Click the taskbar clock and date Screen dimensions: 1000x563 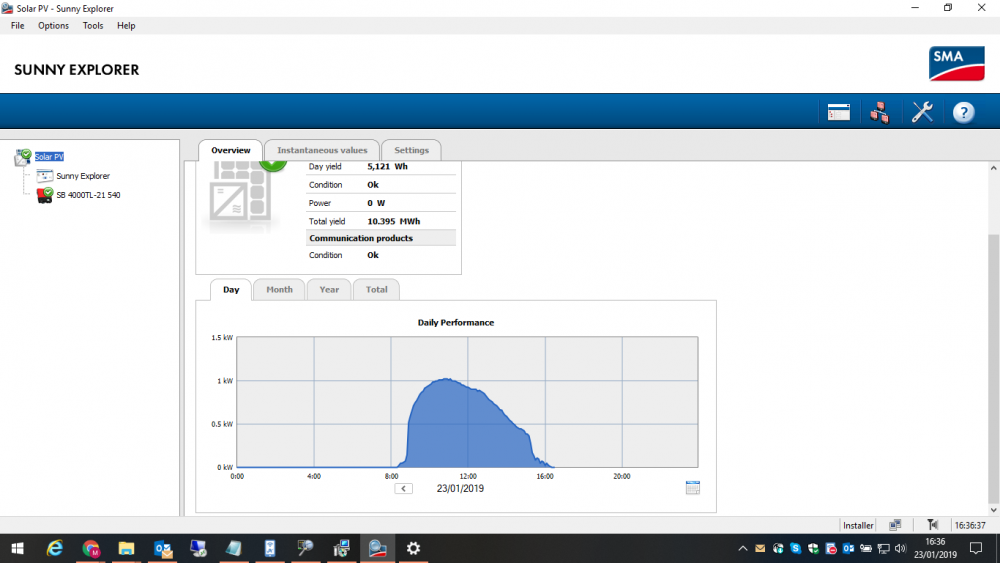point(936,548)
